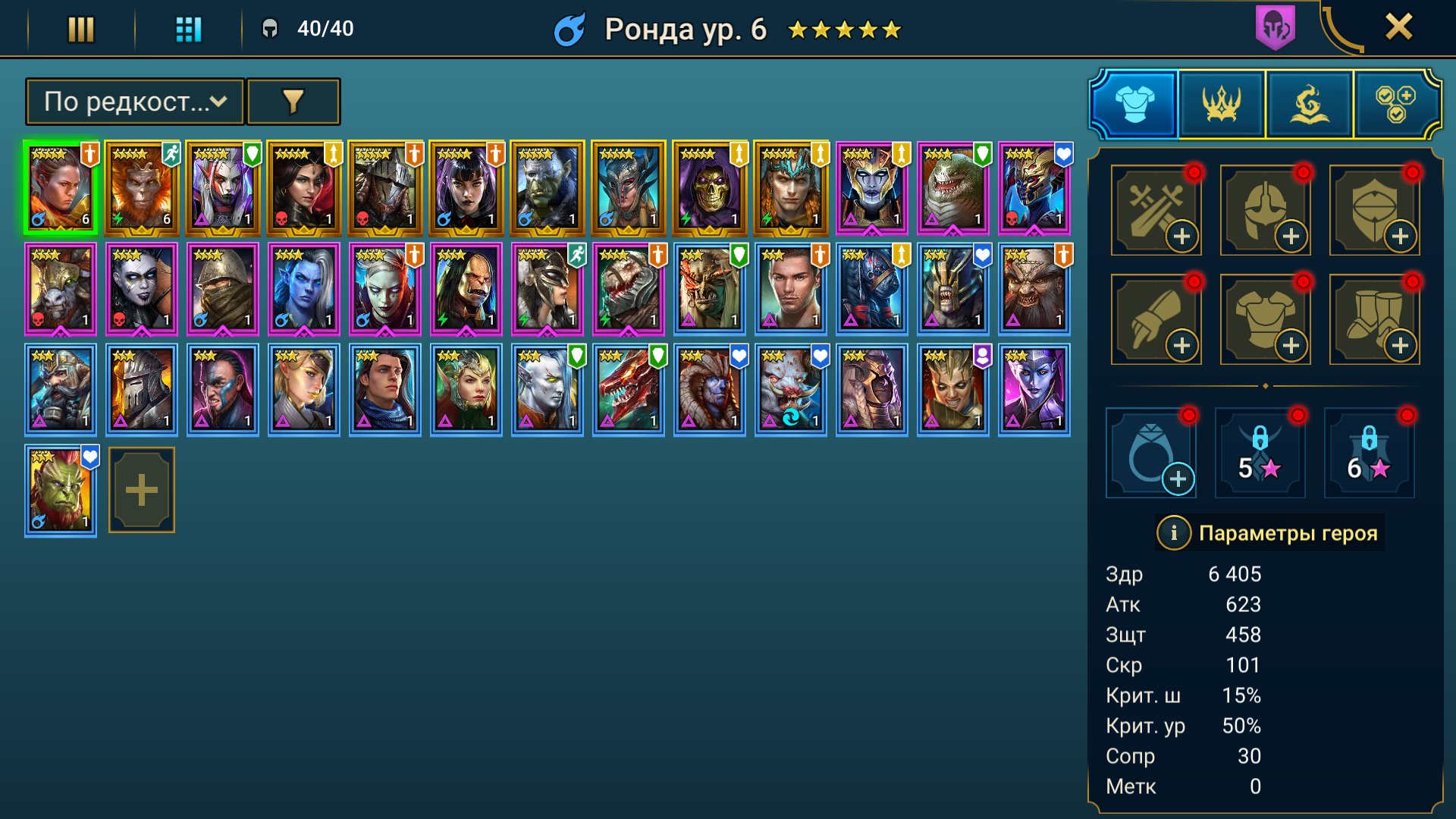The width and height of the screenshot is (1456, 819).
Task: Add a helmet to the empty helmet slot
Action: tap(1265, 210)
